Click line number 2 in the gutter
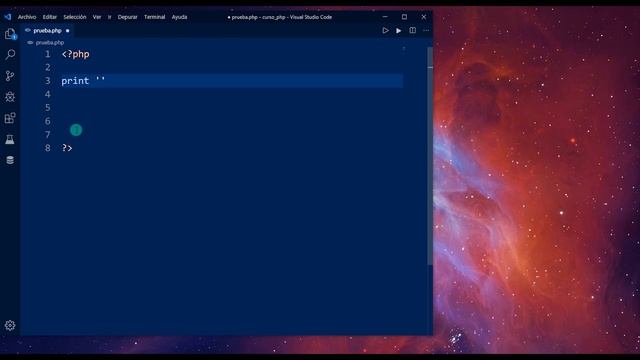 point(48,67)
